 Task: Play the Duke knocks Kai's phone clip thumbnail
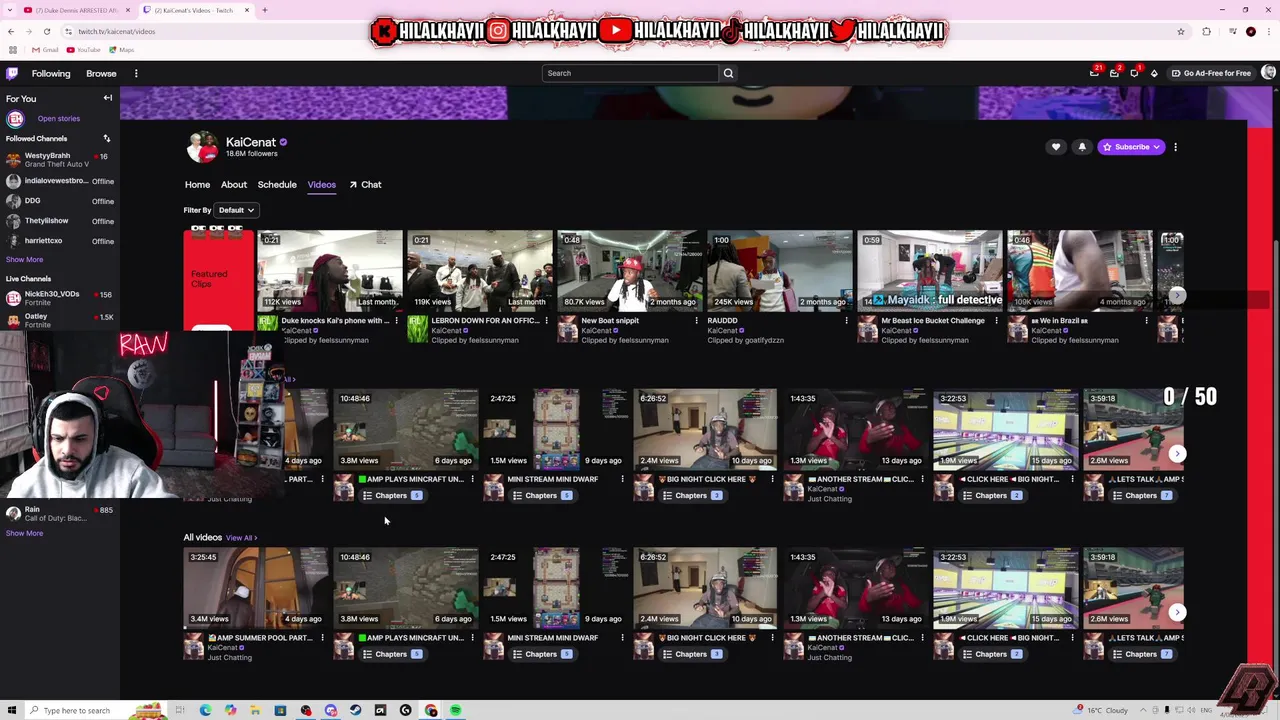coord(330,270)
